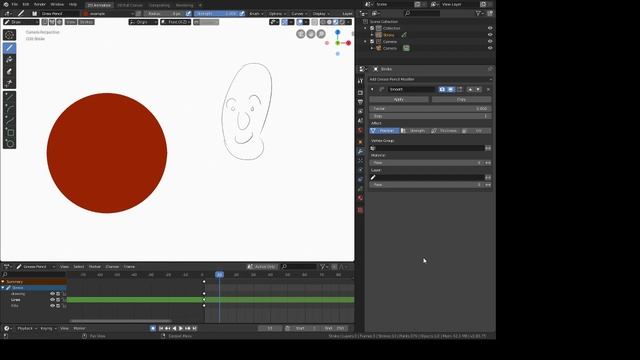Open the Front (X-Z) drawing plane dropdown
640x360 pixels.
pyautogui.click(x=176, y=22)
